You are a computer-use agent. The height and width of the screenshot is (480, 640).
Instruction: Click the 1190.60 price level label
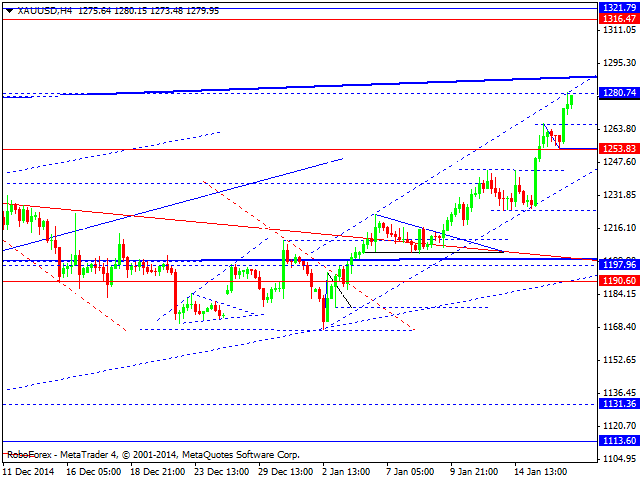coord(617,281)
